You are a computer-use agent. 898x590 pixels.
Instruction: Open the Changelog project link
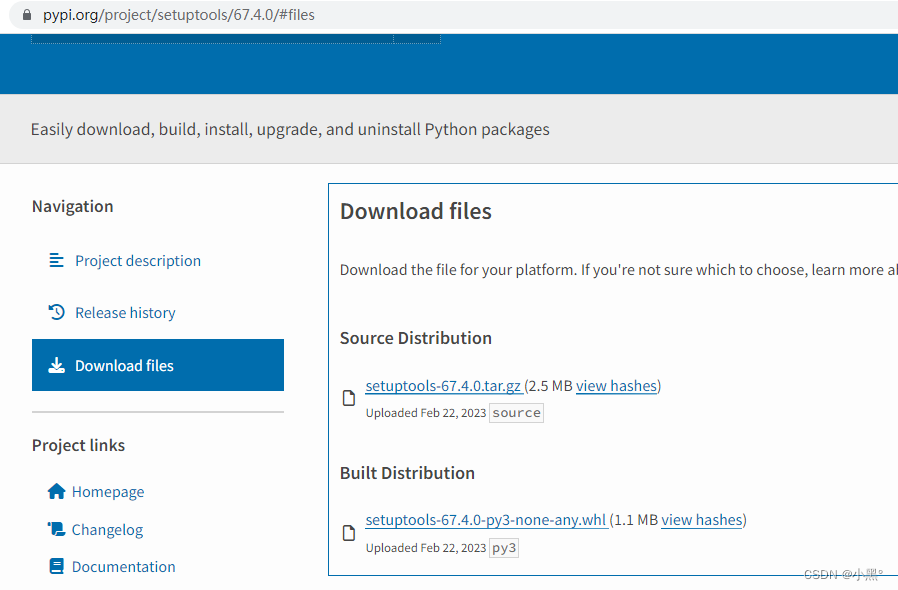click(x=107, y=530)
